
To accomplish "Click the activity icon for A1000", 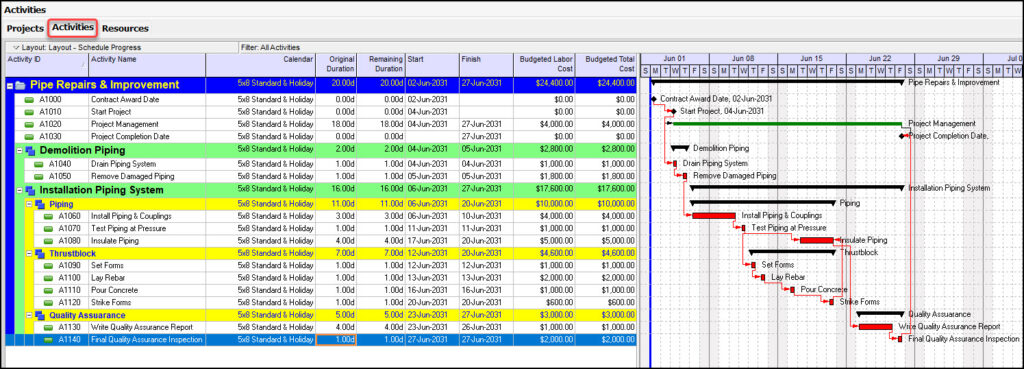I will tap(29, 100).
